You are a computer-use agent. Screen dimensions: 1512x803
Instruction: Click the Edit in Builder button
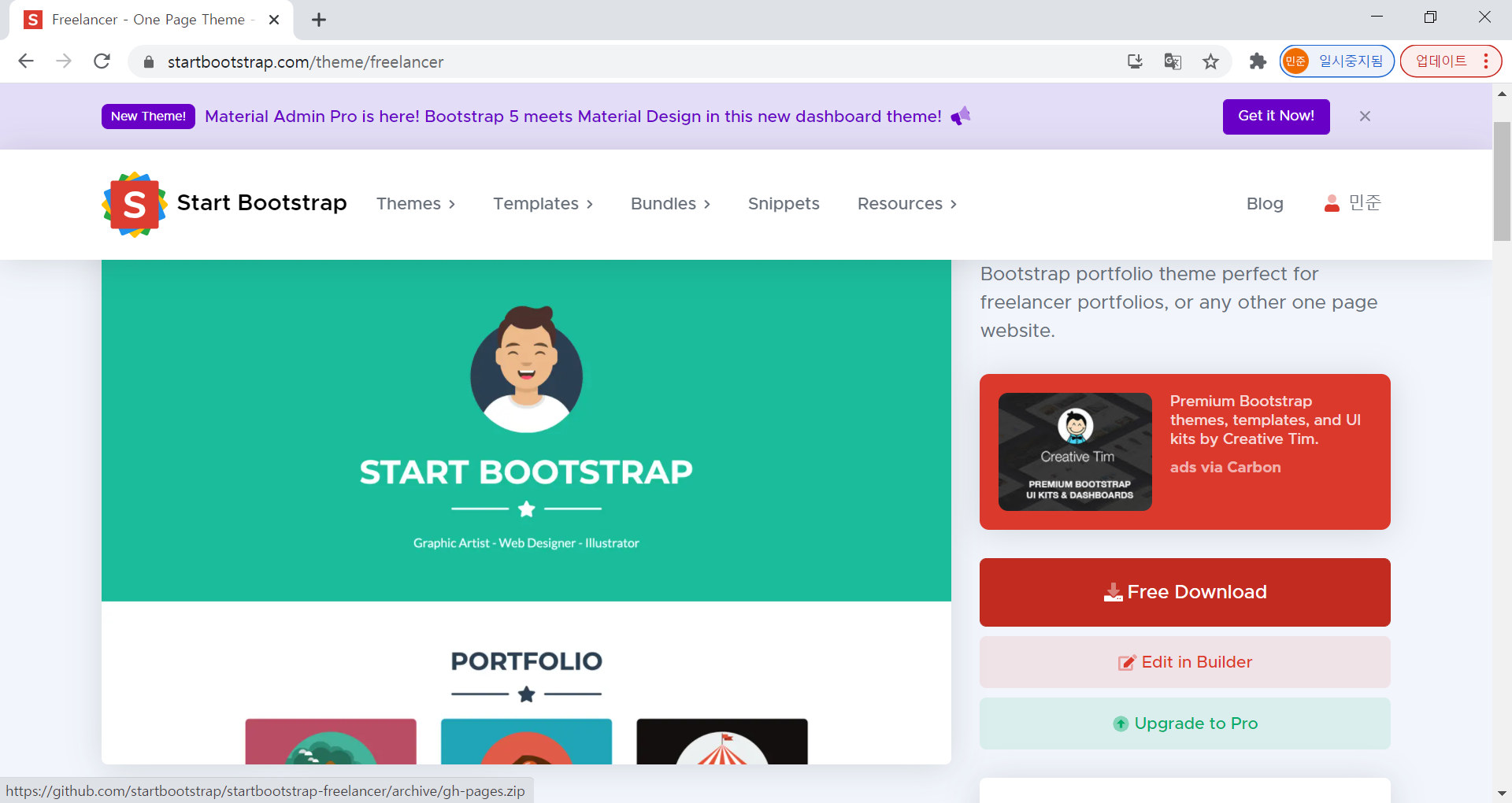coord(1184,662)
